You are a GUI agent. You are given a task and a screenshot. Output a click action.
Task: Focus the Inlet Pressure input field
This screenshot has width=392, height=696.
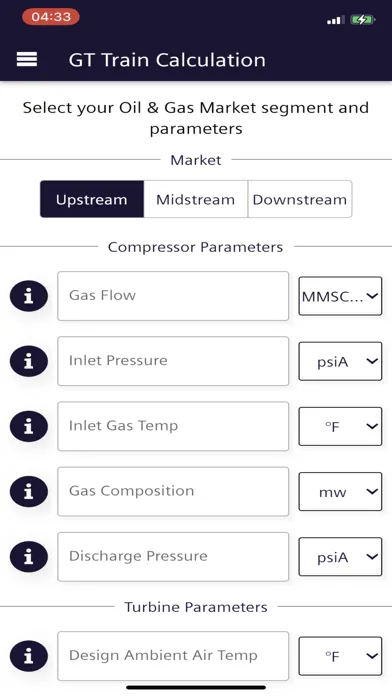(173, 361)
